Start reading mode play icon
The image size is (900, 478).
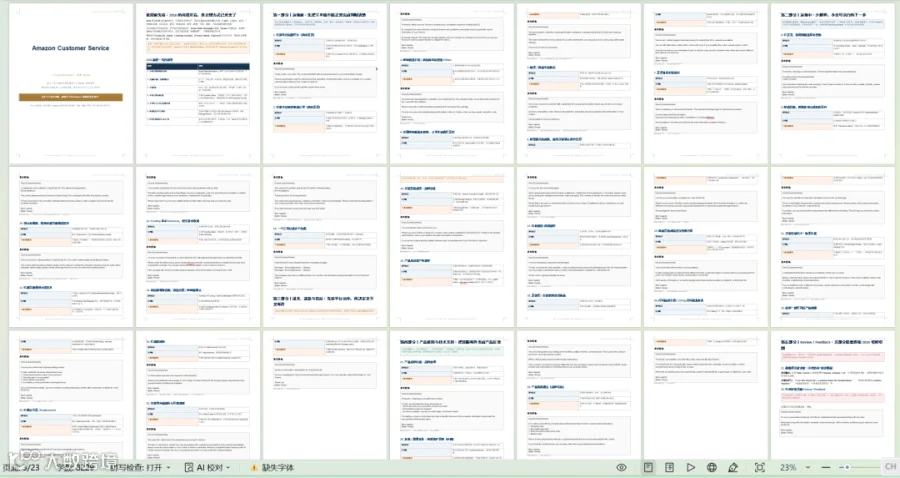(x=690, y=468)
